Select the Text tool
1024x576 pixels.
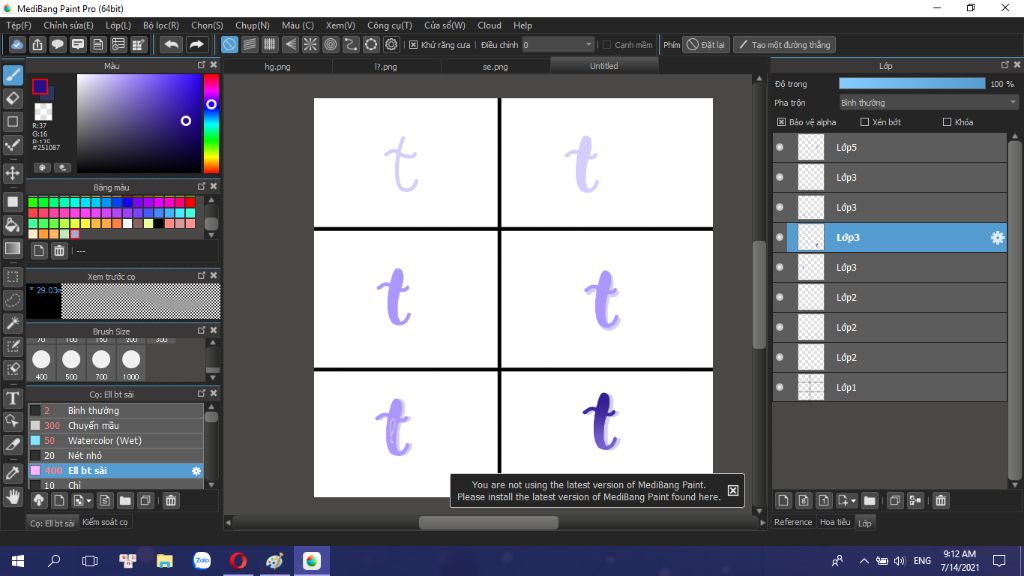point(13,397)
